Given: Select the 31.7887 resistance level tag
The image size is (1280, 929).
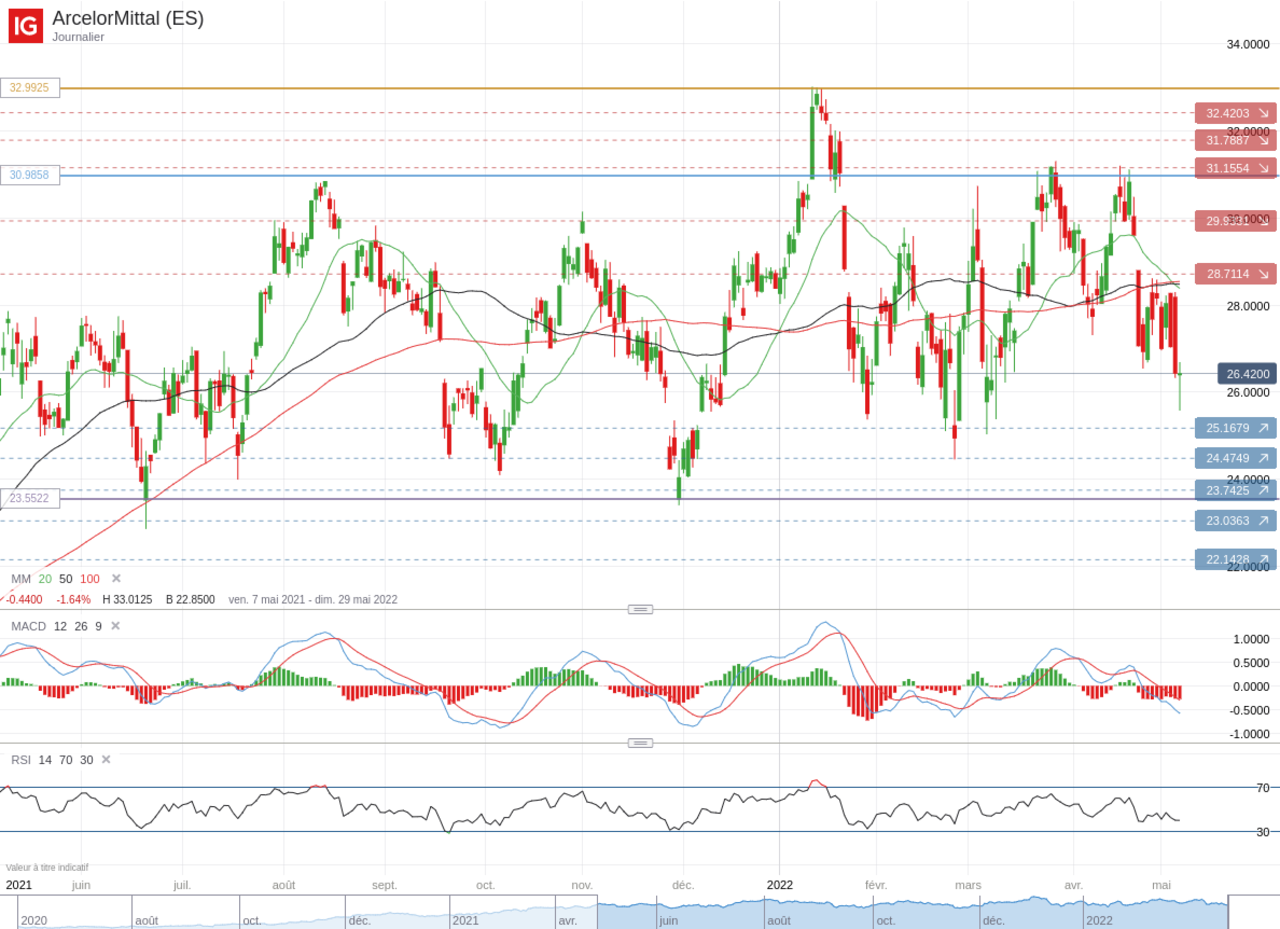Looking at the screenshot, I should pyautogui.click(x=1235, y=140).
